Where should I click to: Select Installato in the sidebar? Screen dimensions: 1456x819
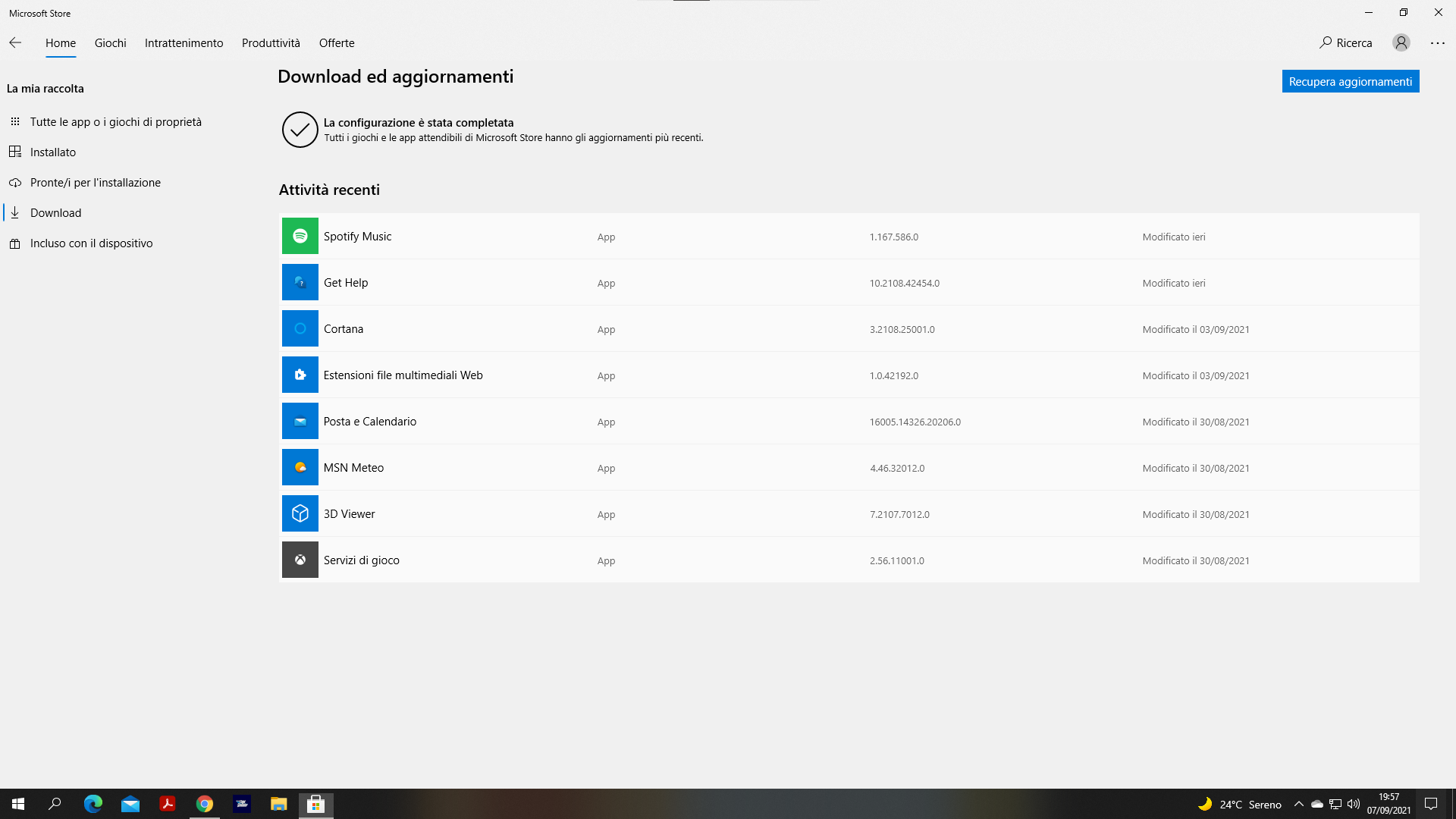(x=53, y=152)
